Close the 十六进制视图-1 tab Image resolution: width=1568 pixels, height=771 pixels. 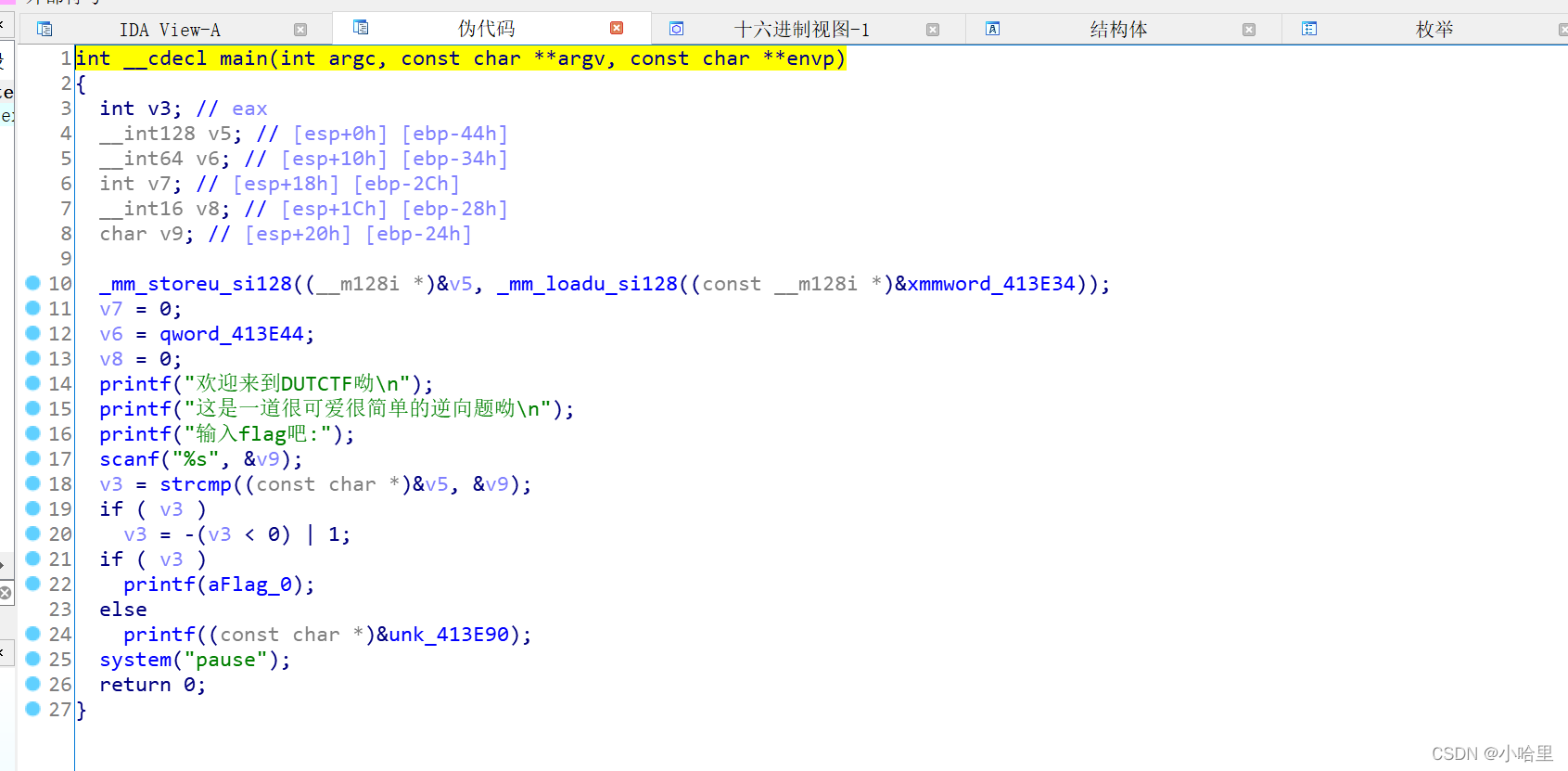click(x=933, y=30)
